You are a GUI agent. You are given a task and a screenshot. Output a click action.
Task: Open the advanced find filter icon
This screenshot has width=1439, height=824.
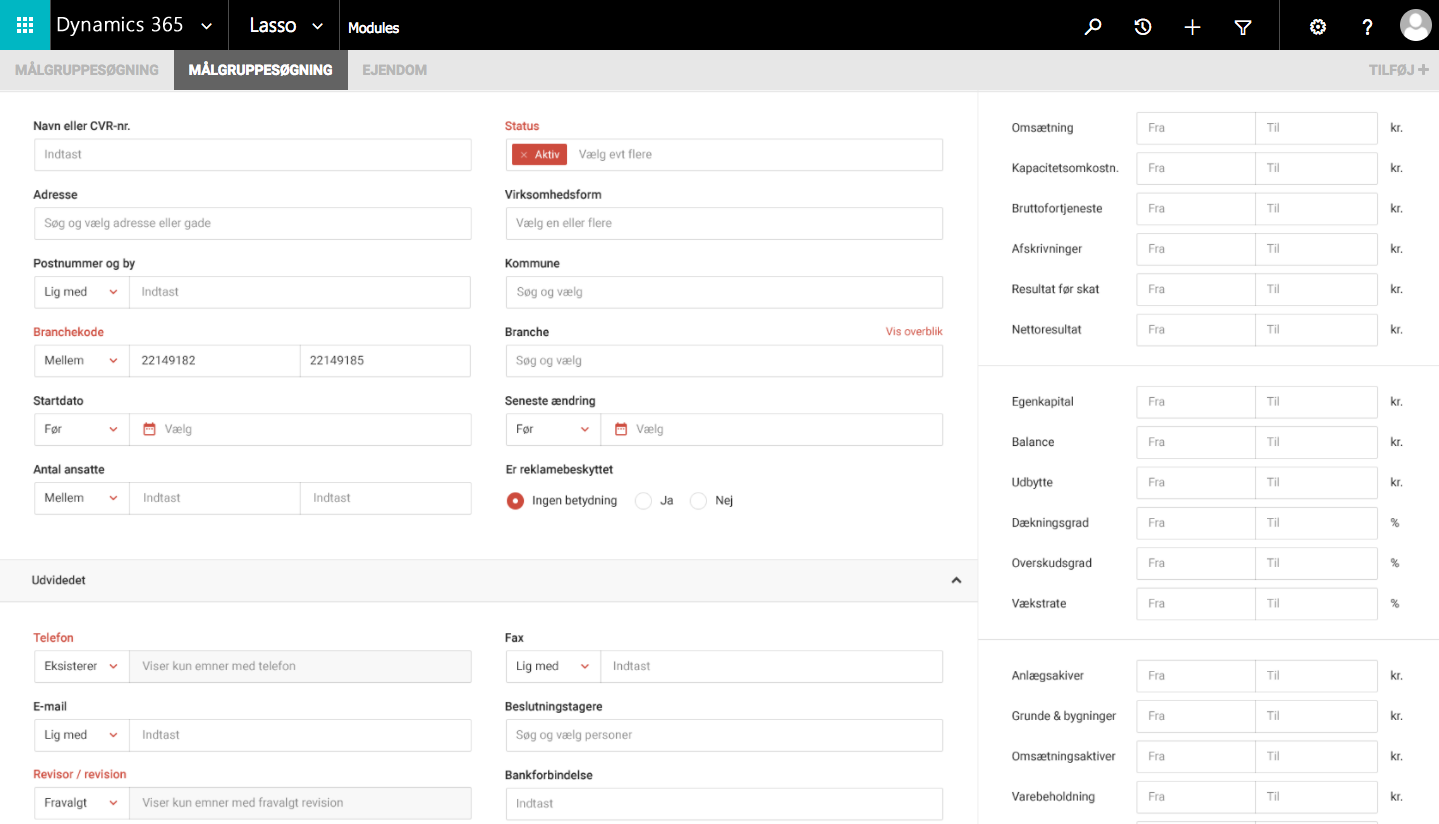[x=1243, y=27]
